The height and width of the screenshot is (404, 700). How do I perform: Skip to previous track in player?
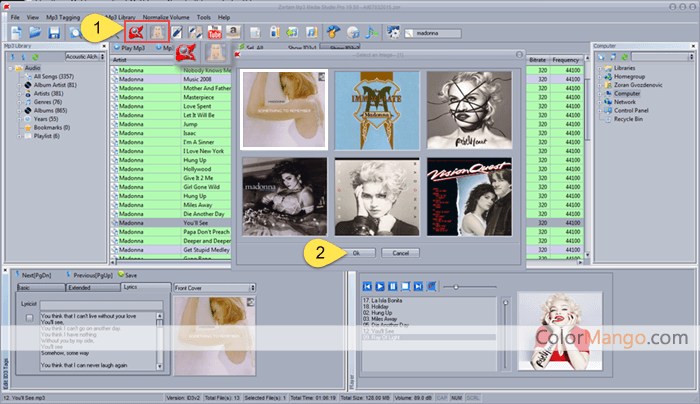click(367, 287)
